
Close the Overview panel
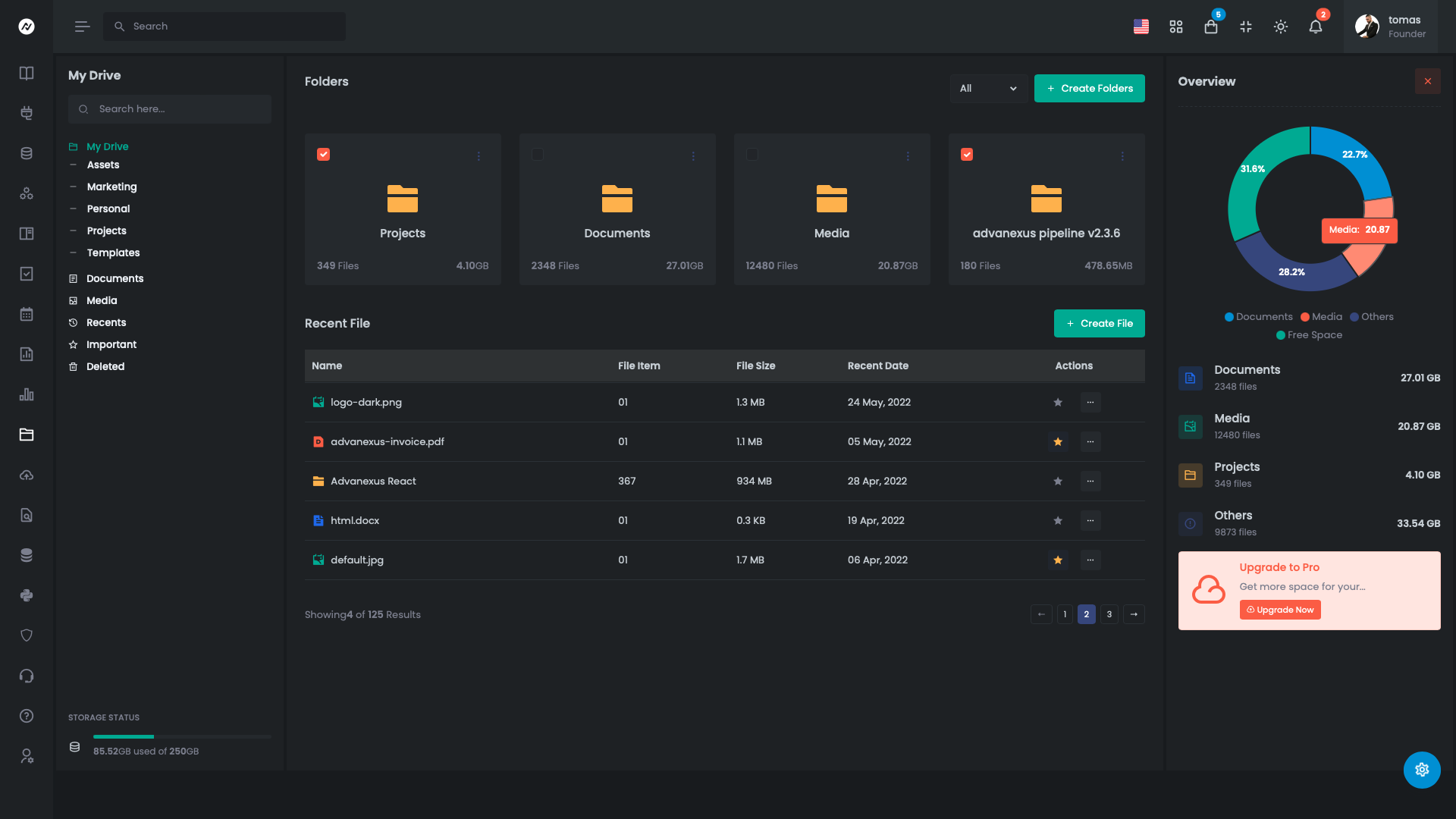coord(1428,81)
